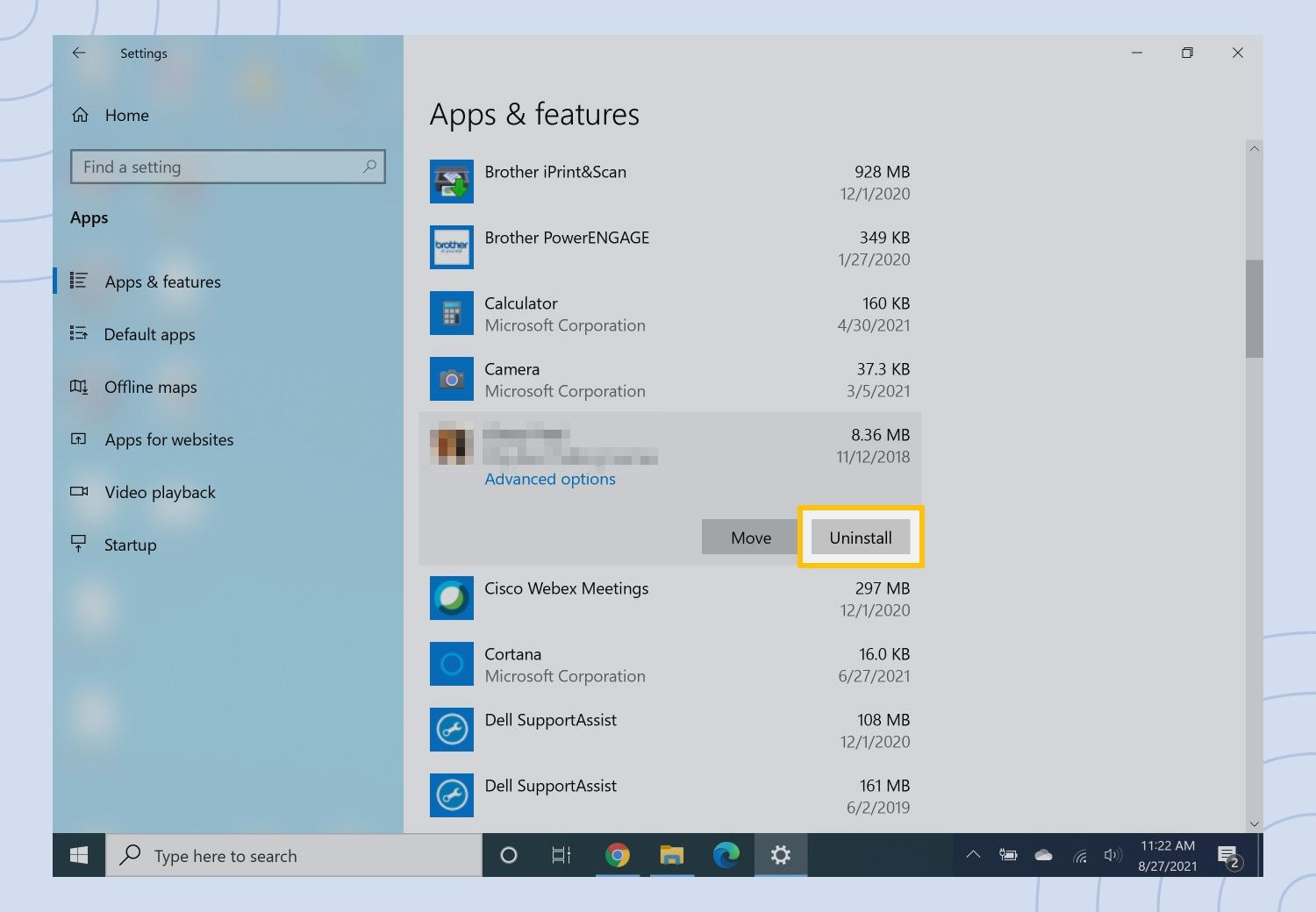The width and height of the screenshot is (1316, 912).
Task: Click the scroll up arrow of app list
Action: (x=1255, y=149)
